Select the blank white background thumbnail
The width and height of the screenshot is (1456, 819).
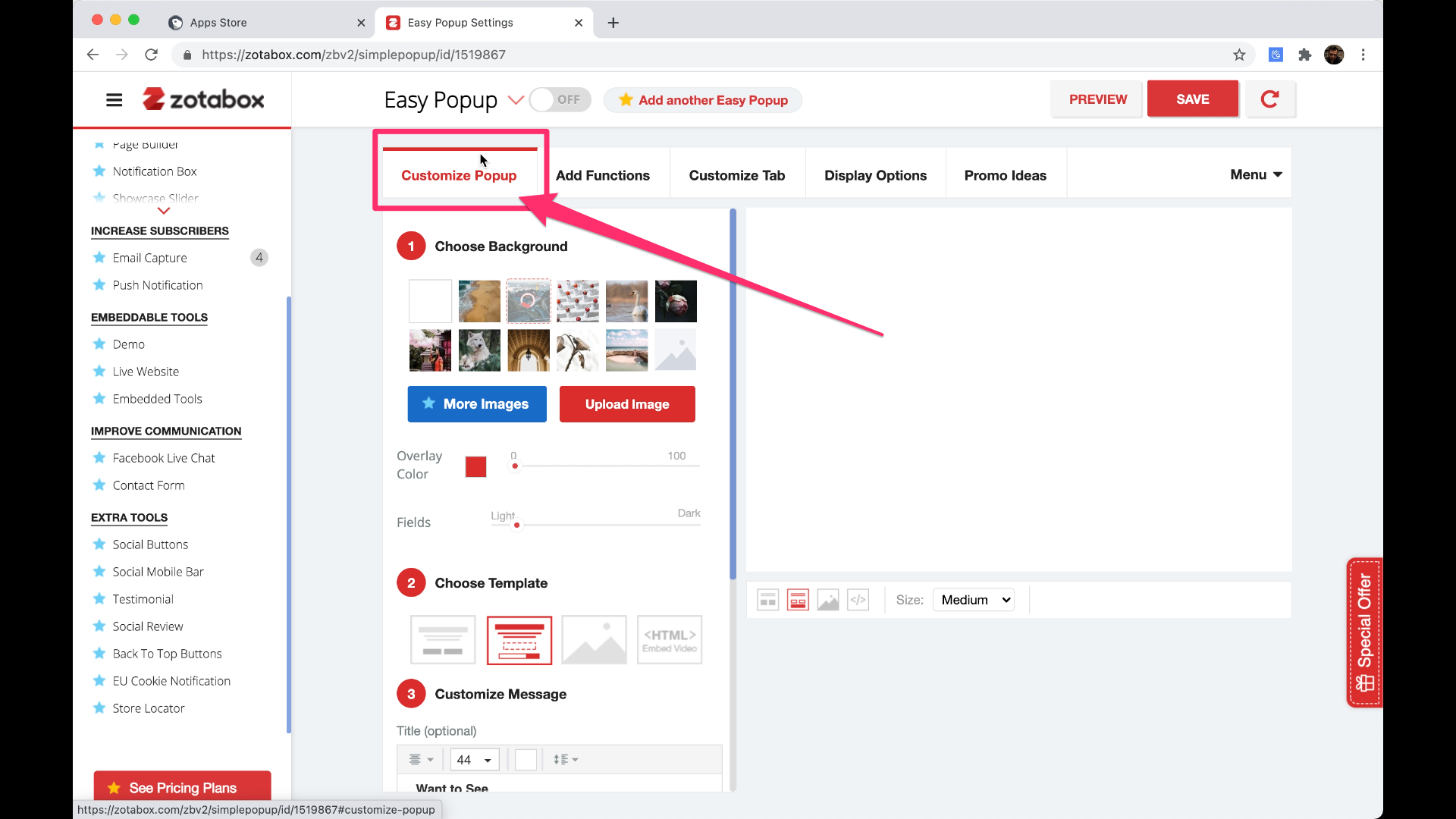click(430, 301)
